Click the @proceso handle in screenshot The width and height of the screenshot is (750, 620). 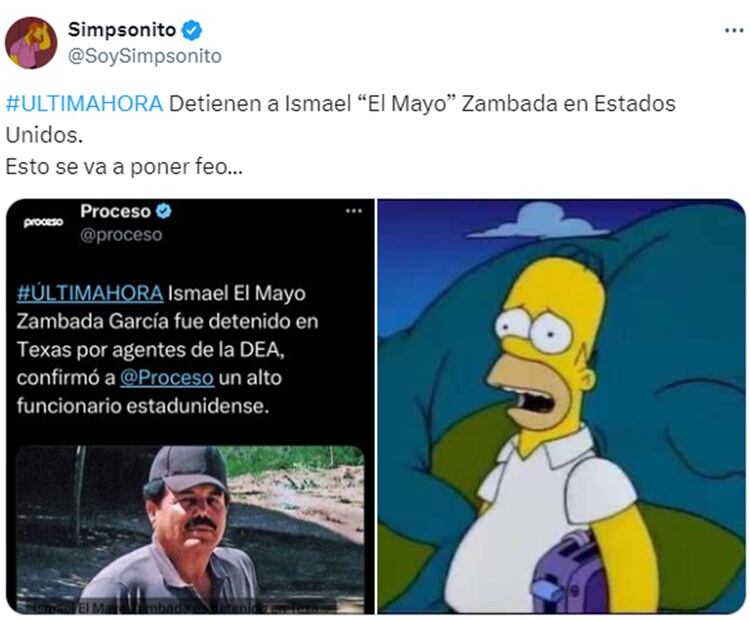[x=121, y=235]
